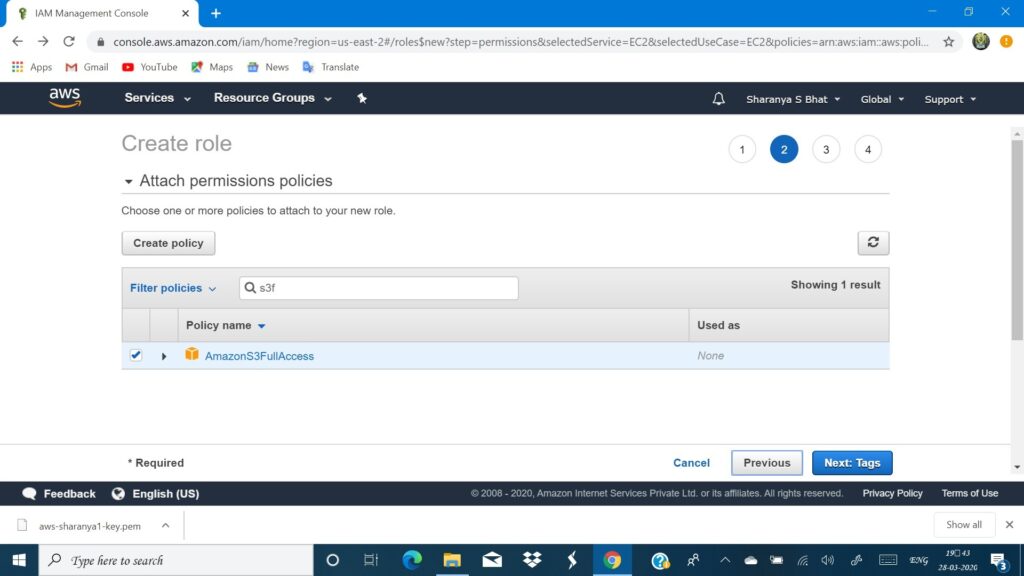The image size is (1024, 576).
Task: Open Dropbox from the taskbar
Action: [532, 560]
